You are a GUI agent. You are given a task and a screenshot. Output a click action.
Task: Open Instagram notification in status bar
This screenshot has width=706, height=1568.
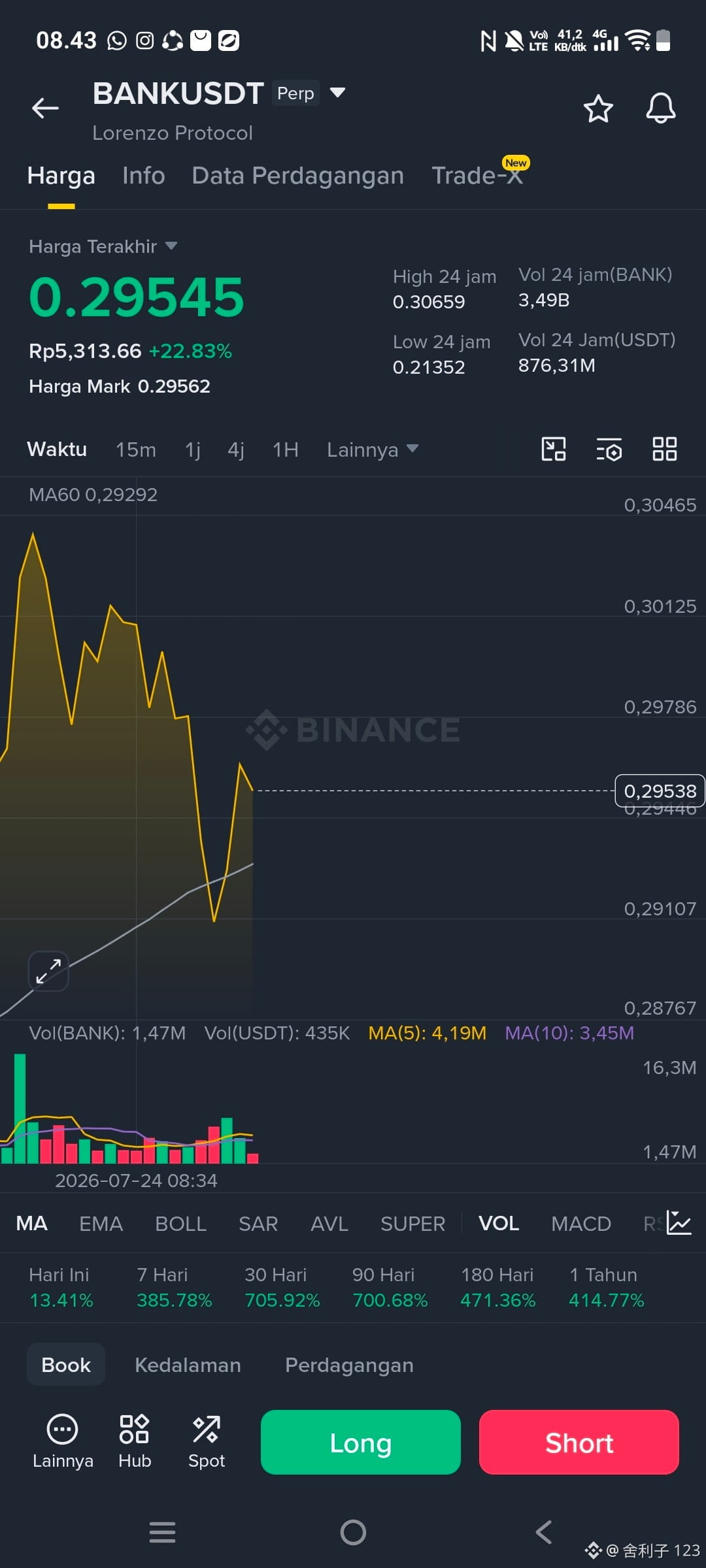(x=144, y=41)
